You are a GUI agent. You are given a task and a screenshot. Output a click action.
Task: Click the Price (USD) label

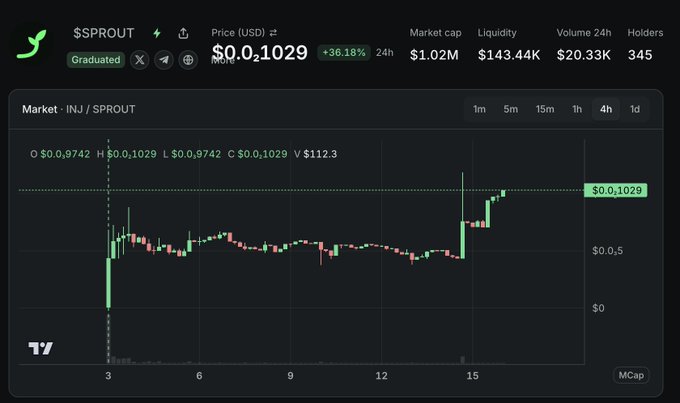point(238,33)
